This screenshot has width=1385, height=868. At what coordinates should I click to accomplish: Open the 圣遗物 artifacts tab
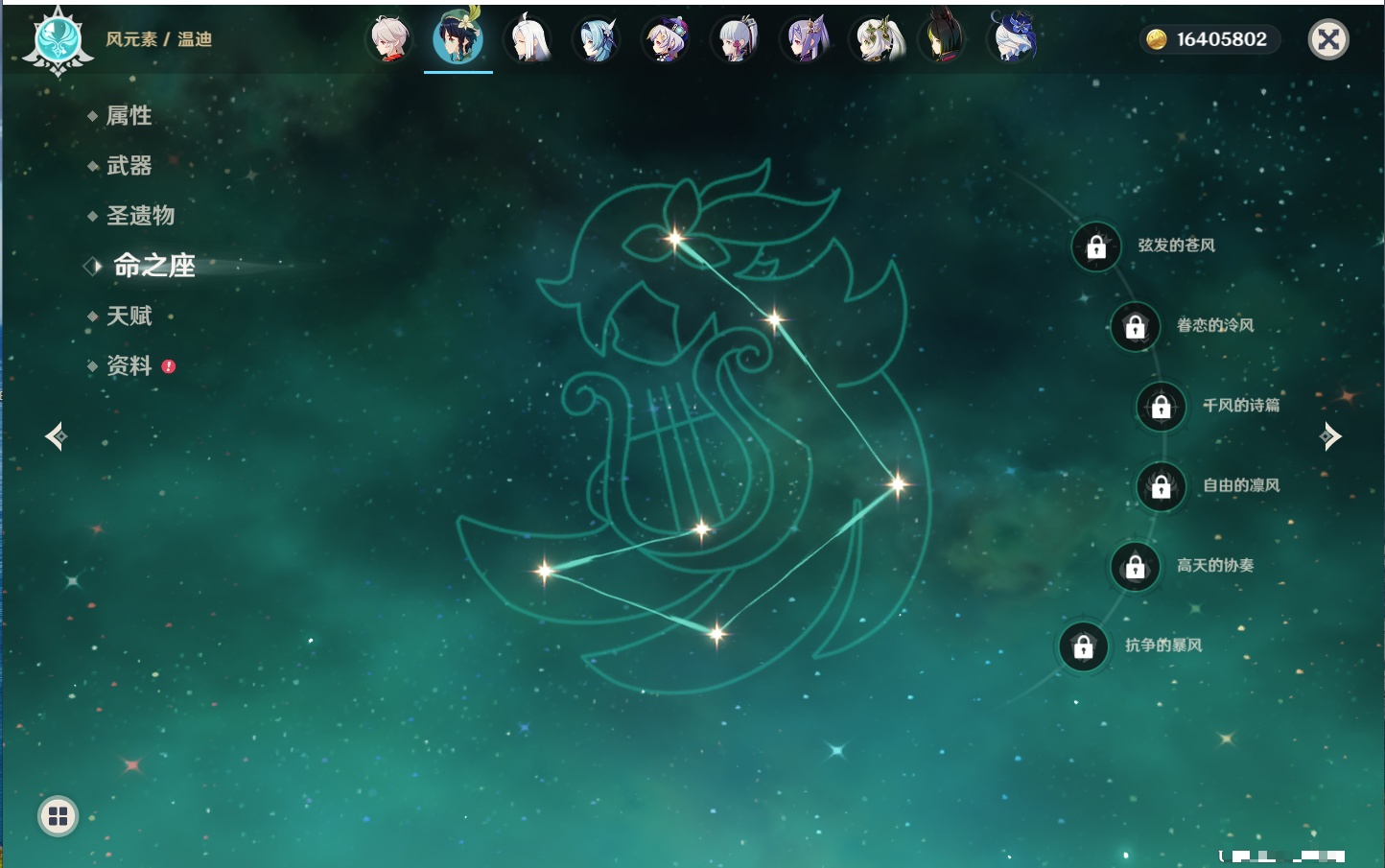(140, 216)
